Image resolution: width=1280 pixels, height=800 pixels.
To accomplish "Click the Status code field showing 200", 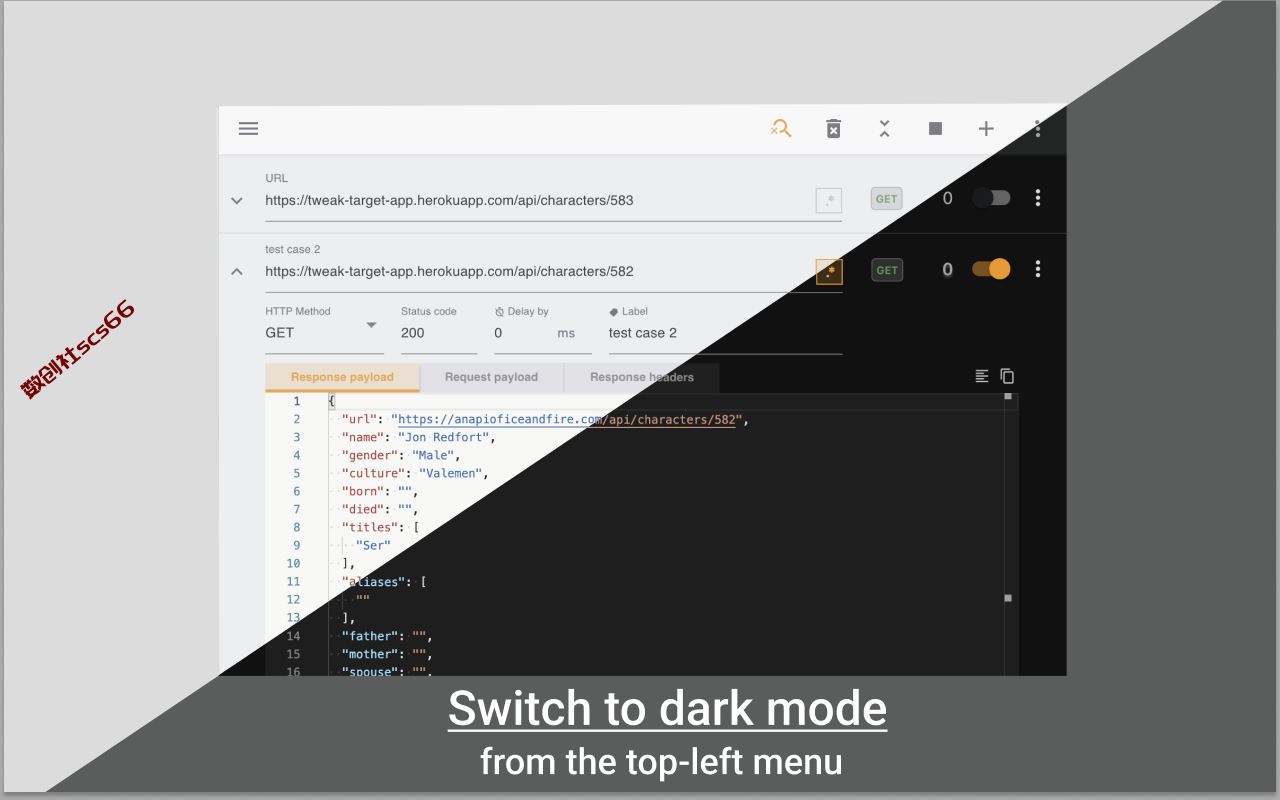I will click(439, 333).
